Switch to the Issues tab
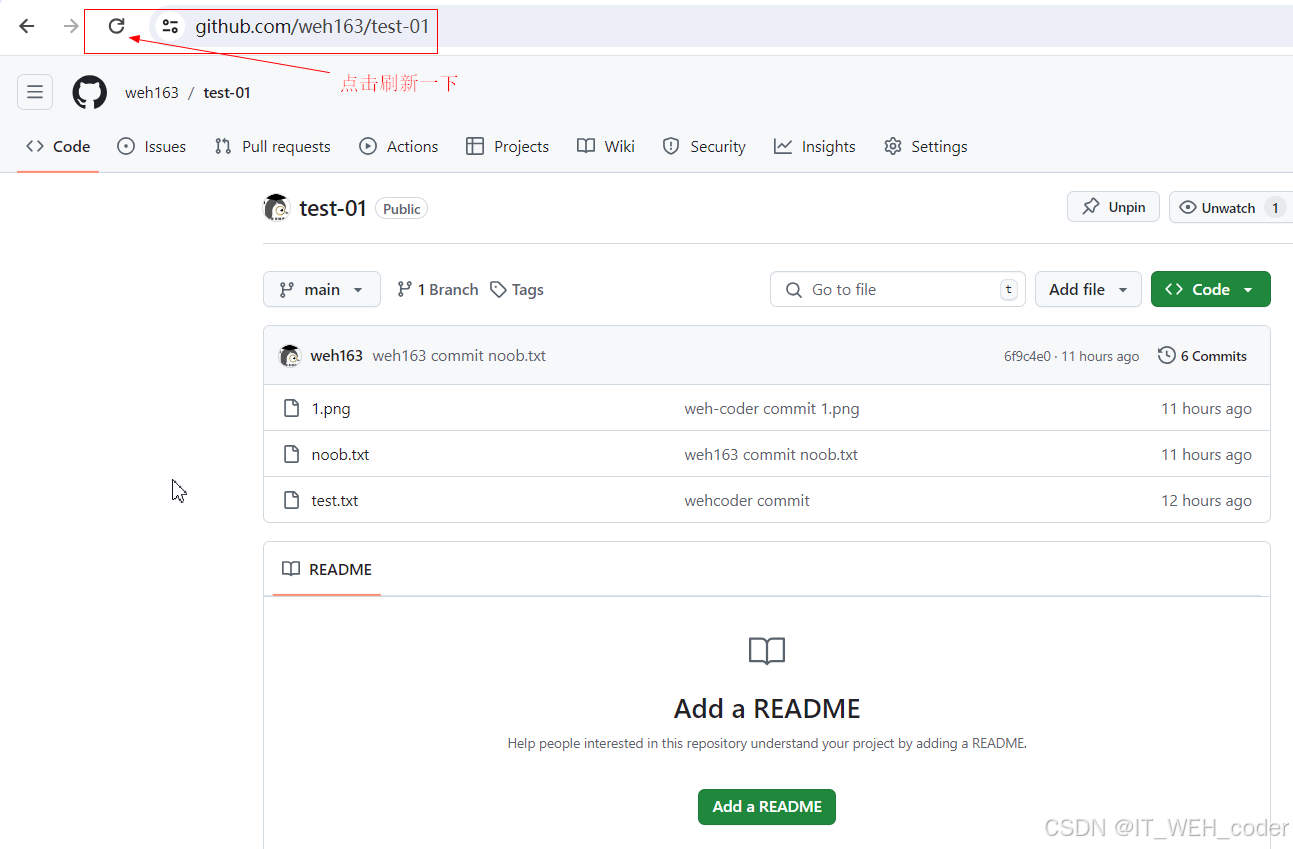The width and height of the screenshot is (1293, 849). [x=152, y=146]
